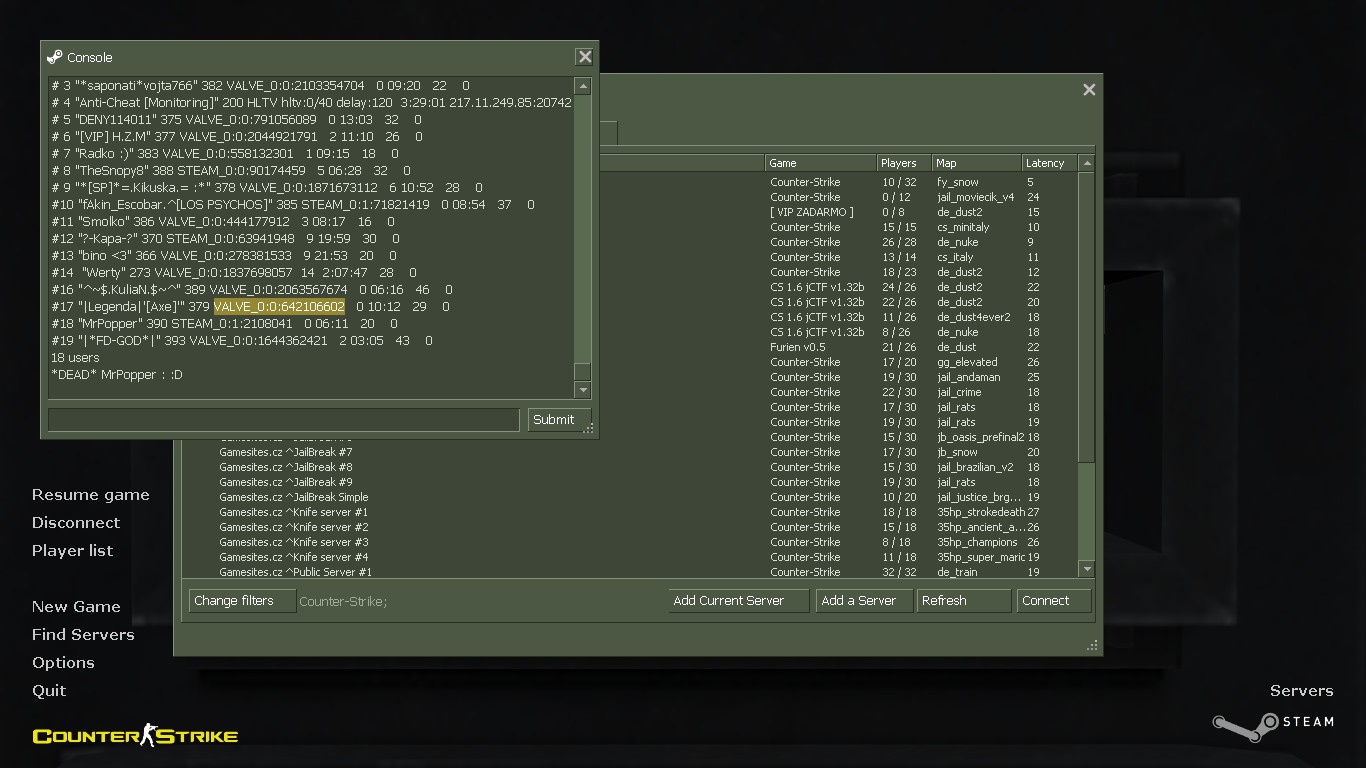This screenshot has width=1366, height=768.
Task: Sort servers by Players column header
Action: [x=904, y=163]
